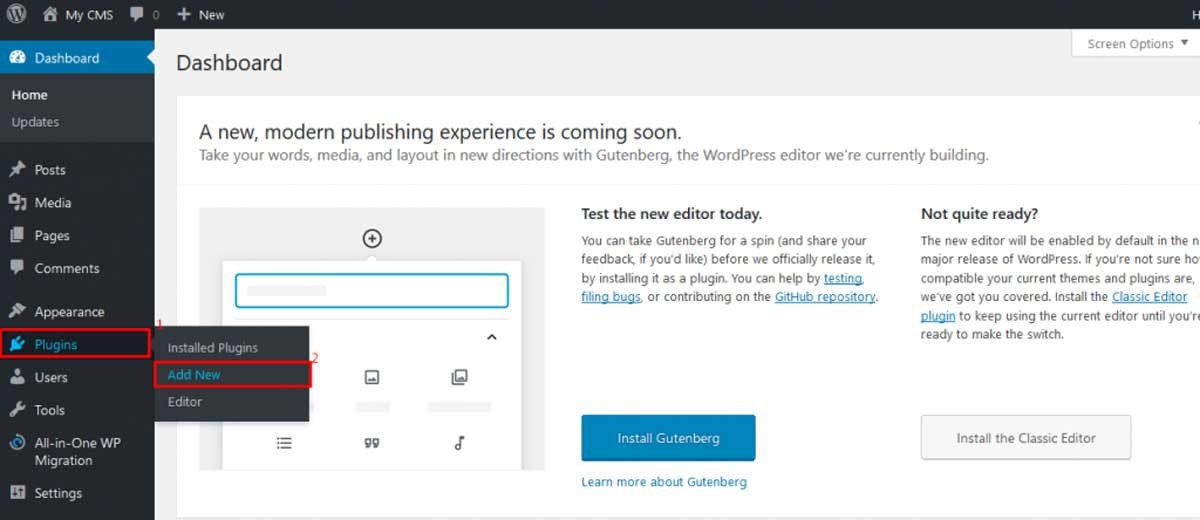This screenshot has width=1200, height=520.
Task: Click the Tools wrench icon
Action: 17,410
